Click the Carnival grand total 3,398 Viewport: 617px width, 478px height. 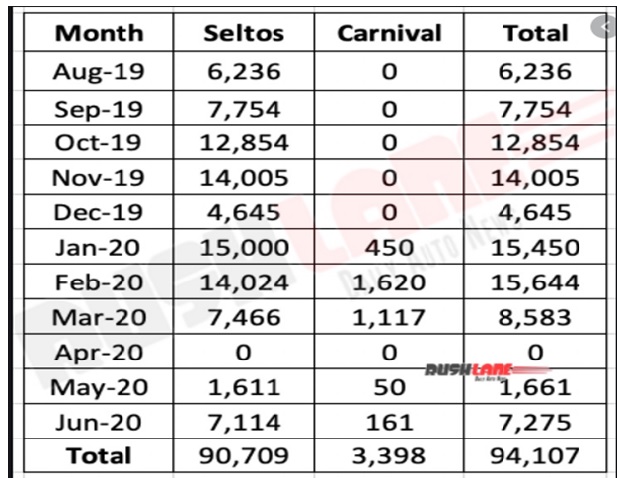click(x=389, y=456)
